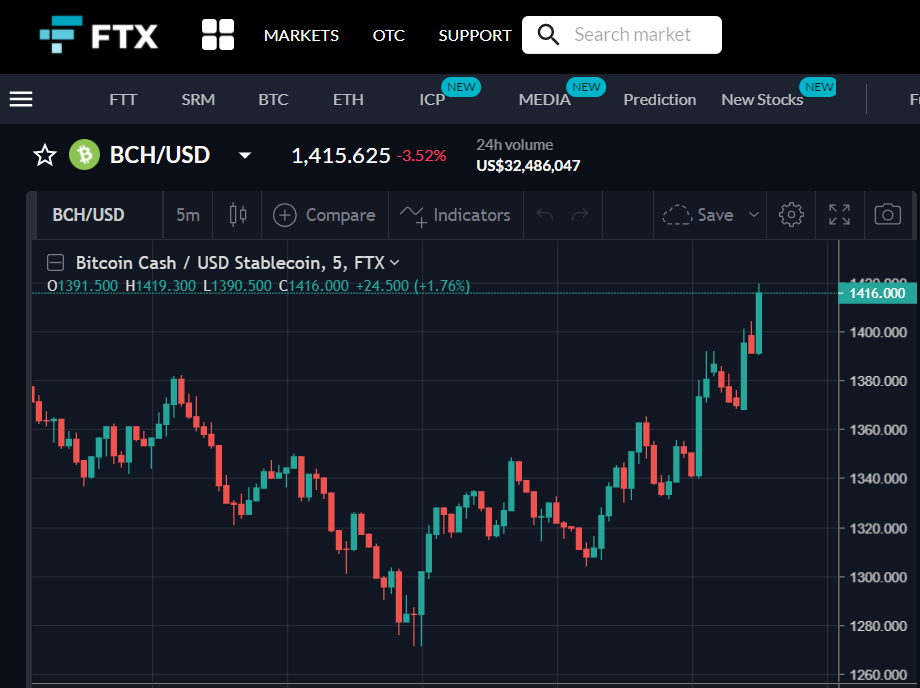
Task: Open the Indicators menu
Action: tap(455, 215)
